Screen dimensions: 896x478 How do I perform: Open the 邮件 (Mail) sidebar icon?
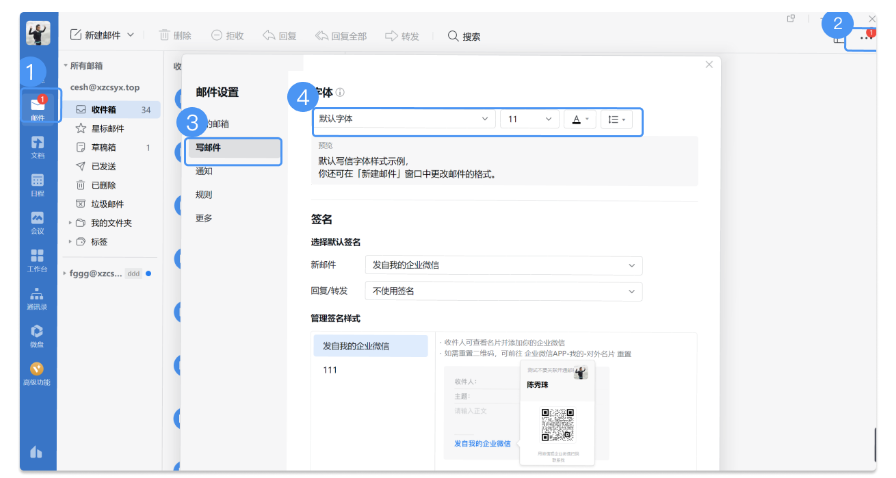point(37,106)
